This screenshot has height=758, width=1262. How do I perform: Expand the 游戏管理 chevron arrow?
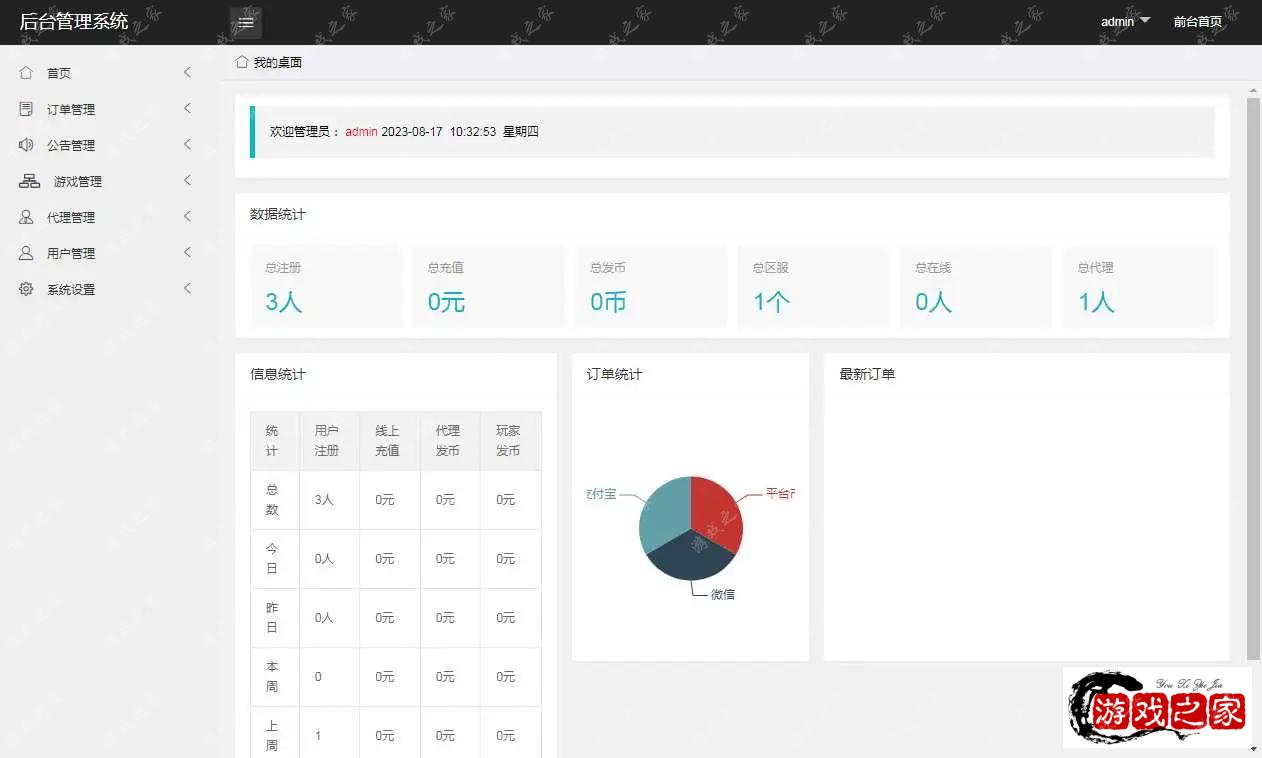click(187, 180)
